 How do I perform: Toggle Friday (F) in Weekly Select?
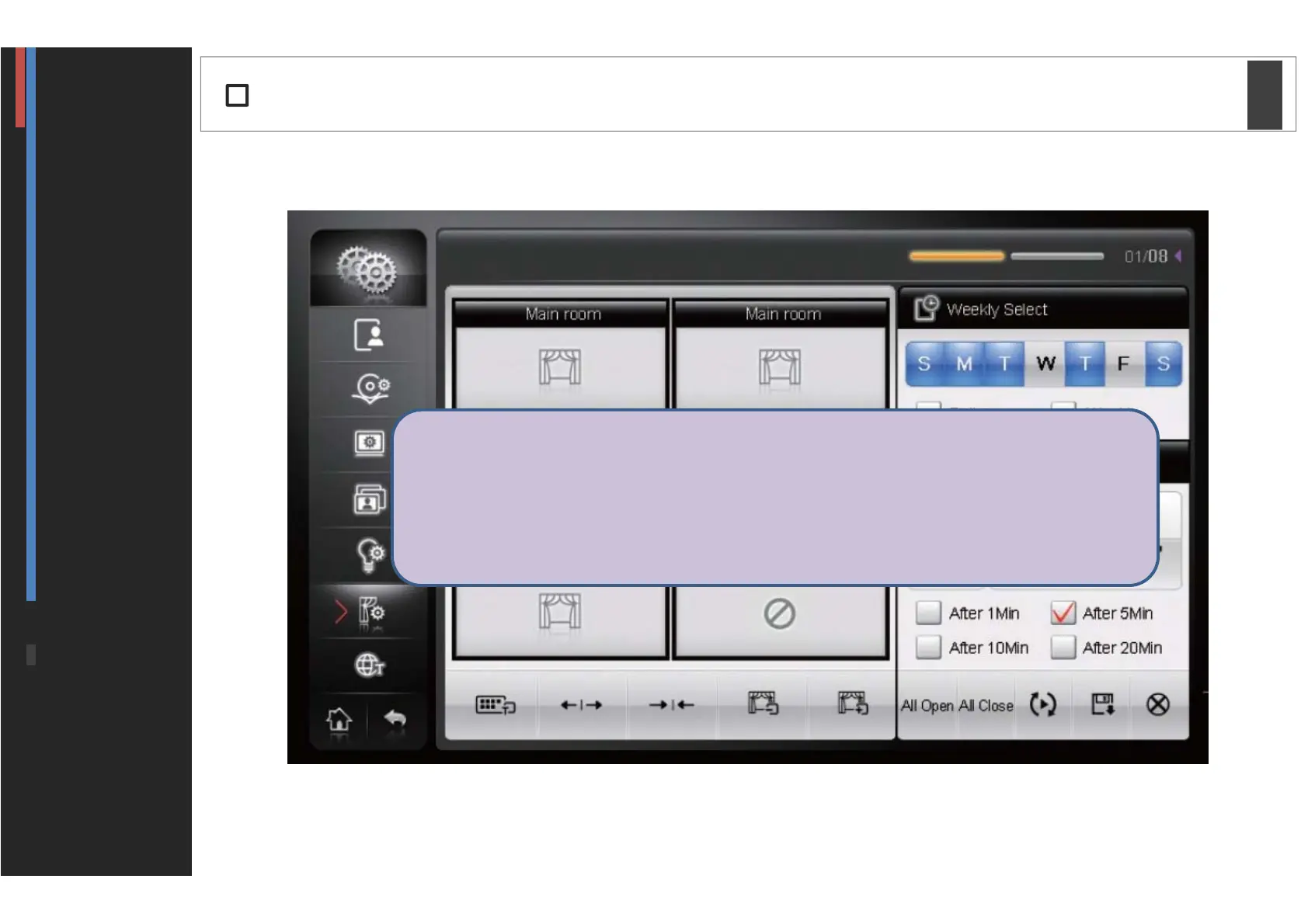pyautogui.click(x=1123, y=364)
